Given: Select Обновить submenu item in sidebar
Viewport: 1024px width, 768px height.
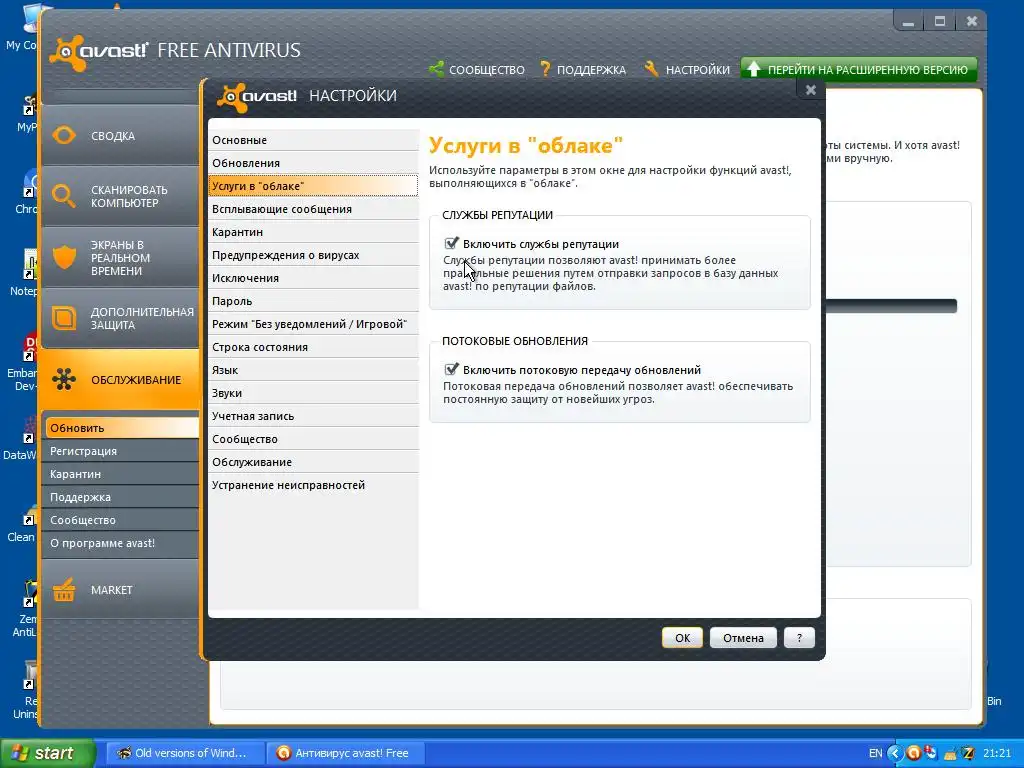Looking at the screenshot, I should click(121, 428).
